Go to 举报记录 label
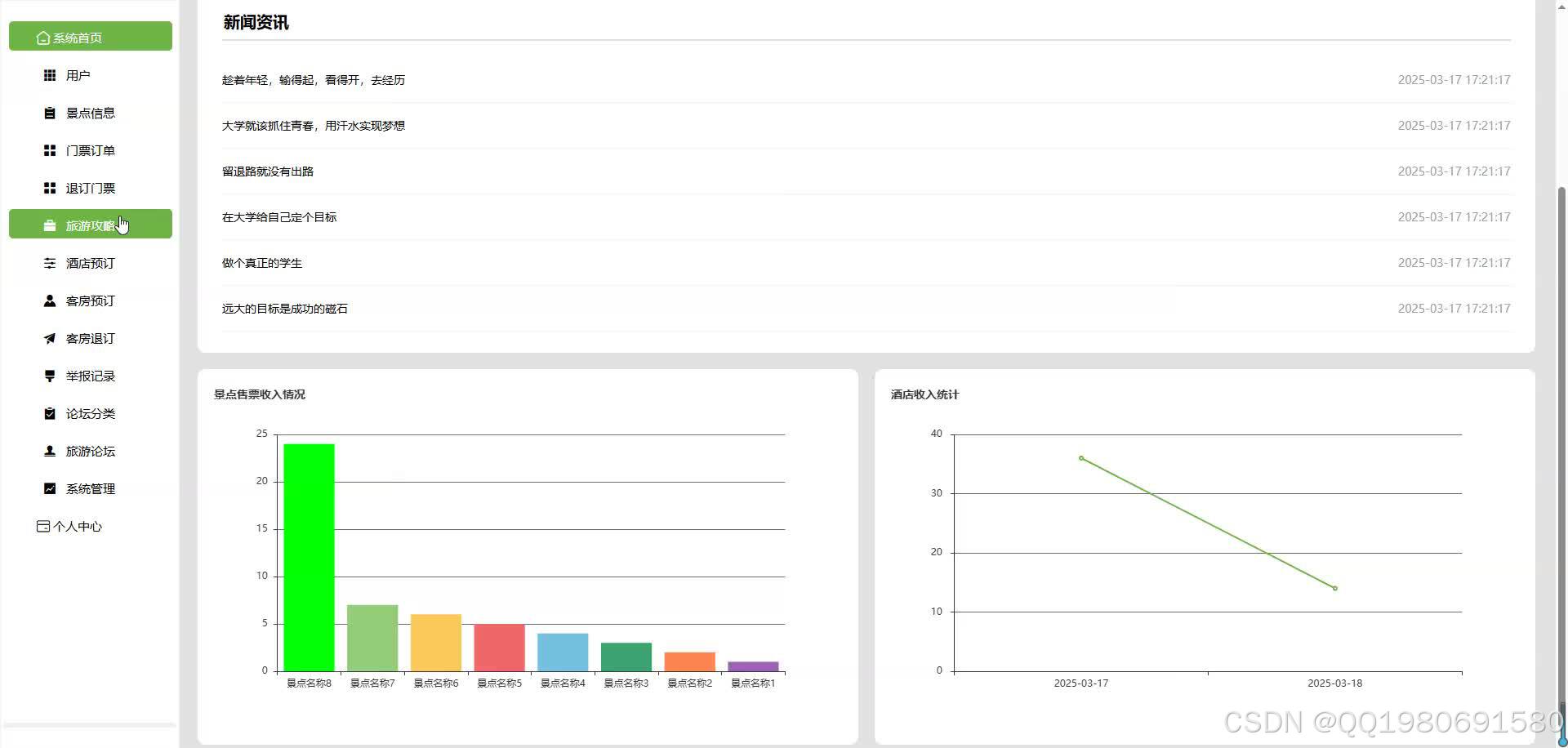The height and width of the screenshot is (748, 1568). (91, 376)
